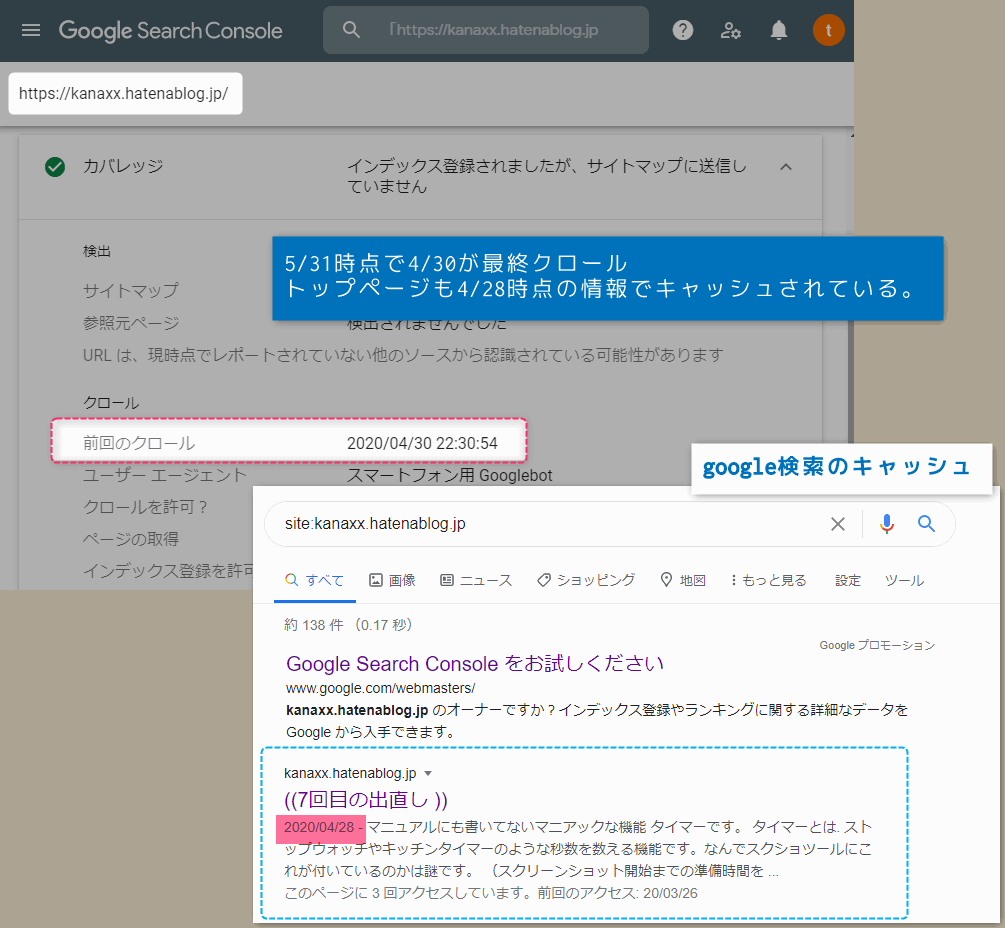Click the 検出 section heading

click(x=97, y=251)
